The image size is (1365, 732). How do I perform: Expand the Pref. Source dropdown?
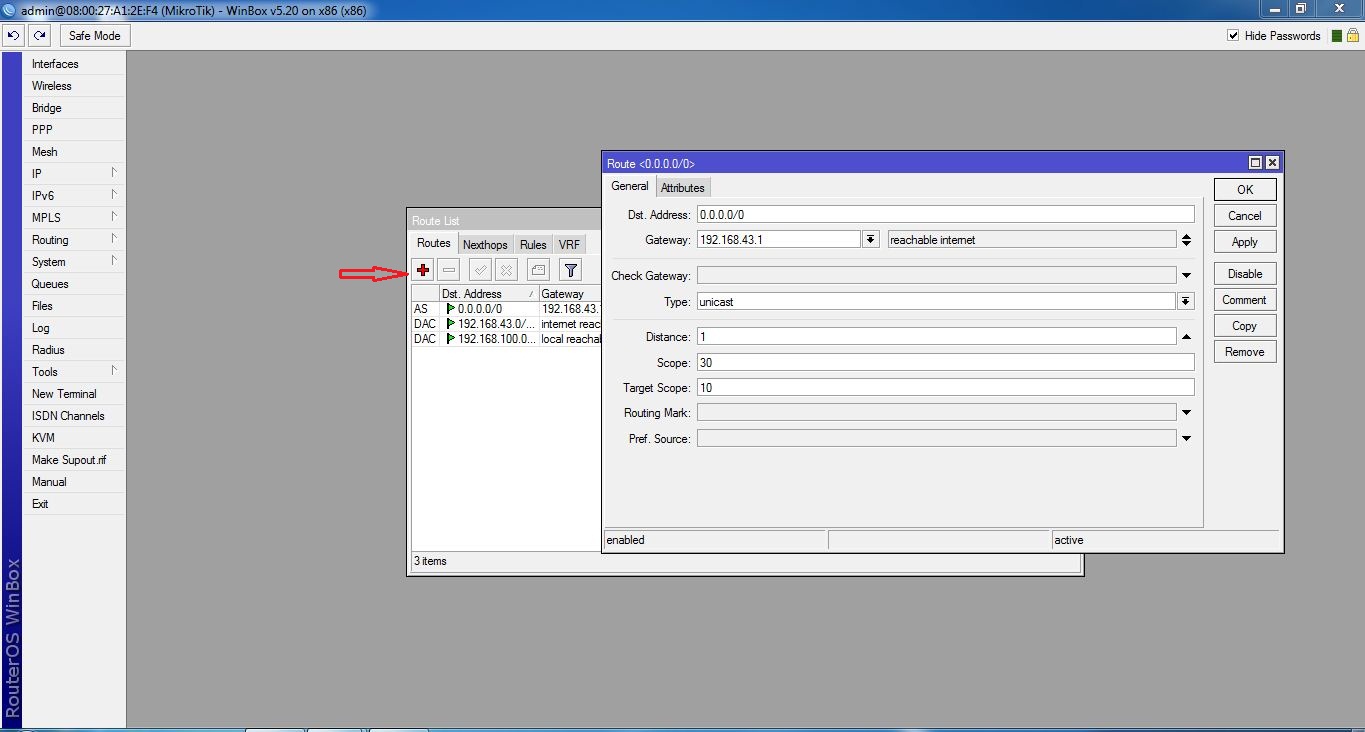click(1187, 437)
